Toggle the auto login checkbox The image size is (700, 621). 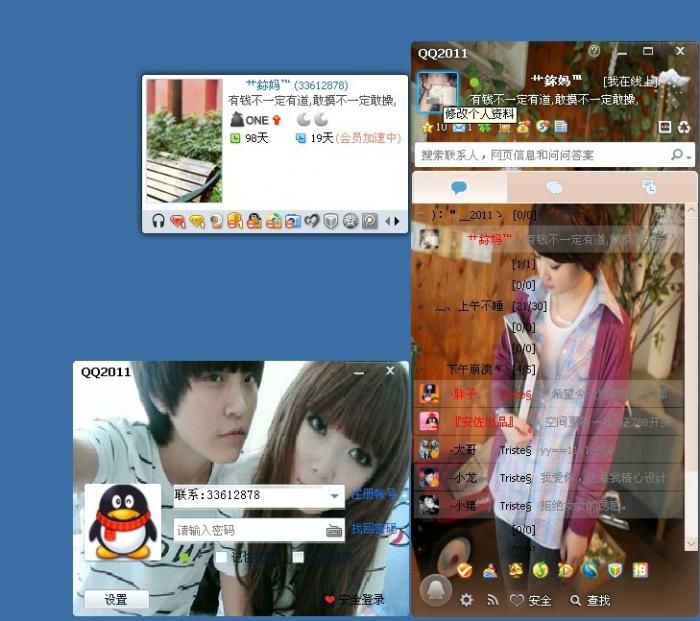coord(298,557)
